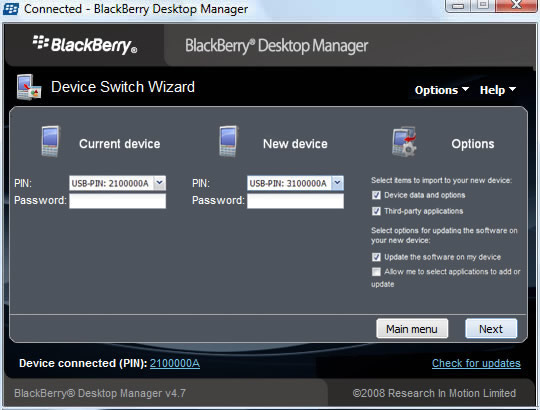Click the New device phone icon
The image size is (540, 410).
click(x=228, y=141)
